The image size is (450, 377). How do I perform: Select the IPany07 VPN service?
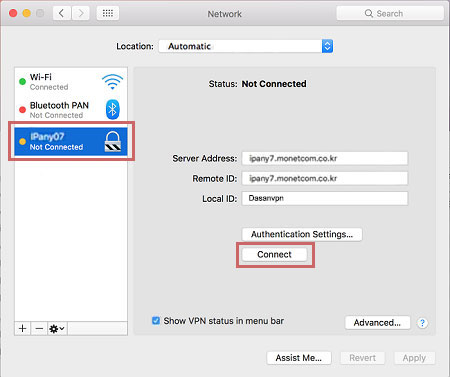tap(71, 141)
